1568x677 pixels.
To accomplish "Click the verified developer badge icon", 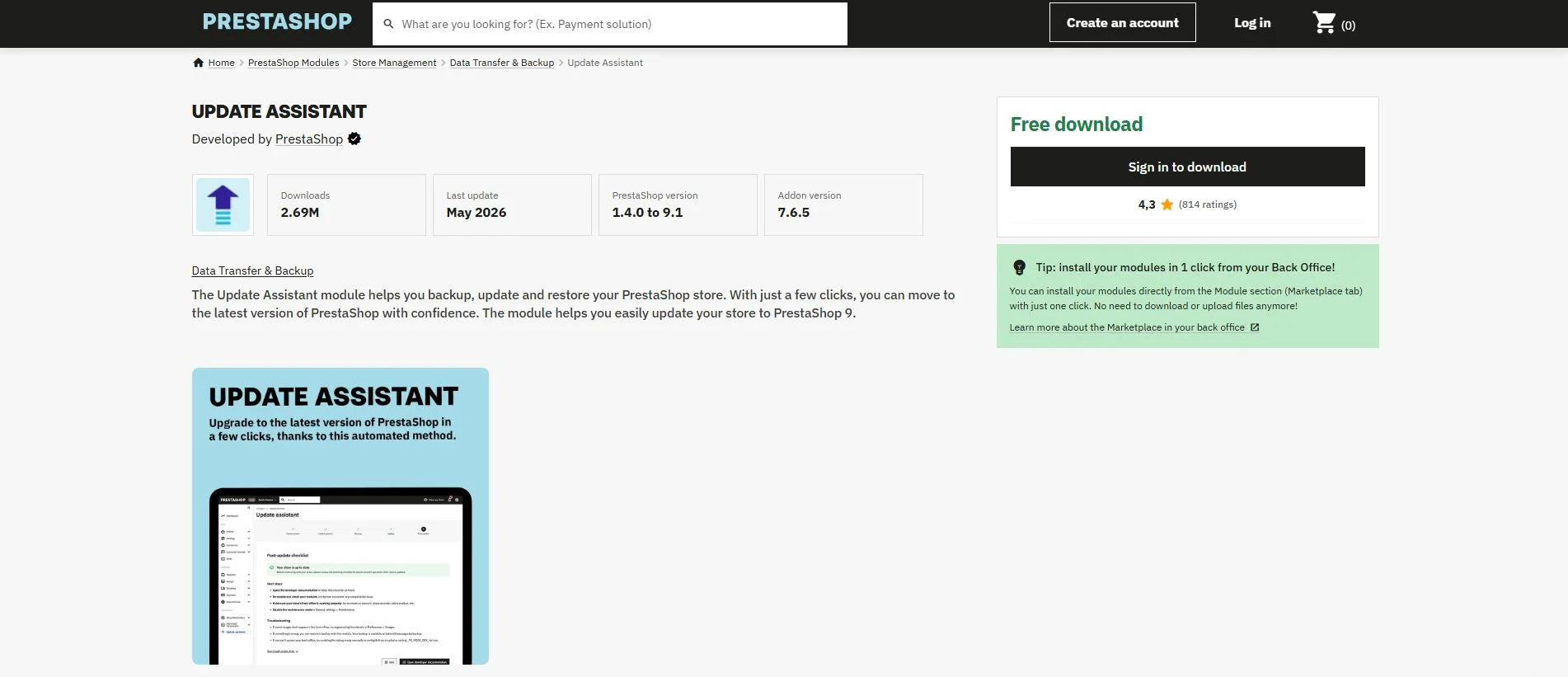I will point(354,139).
